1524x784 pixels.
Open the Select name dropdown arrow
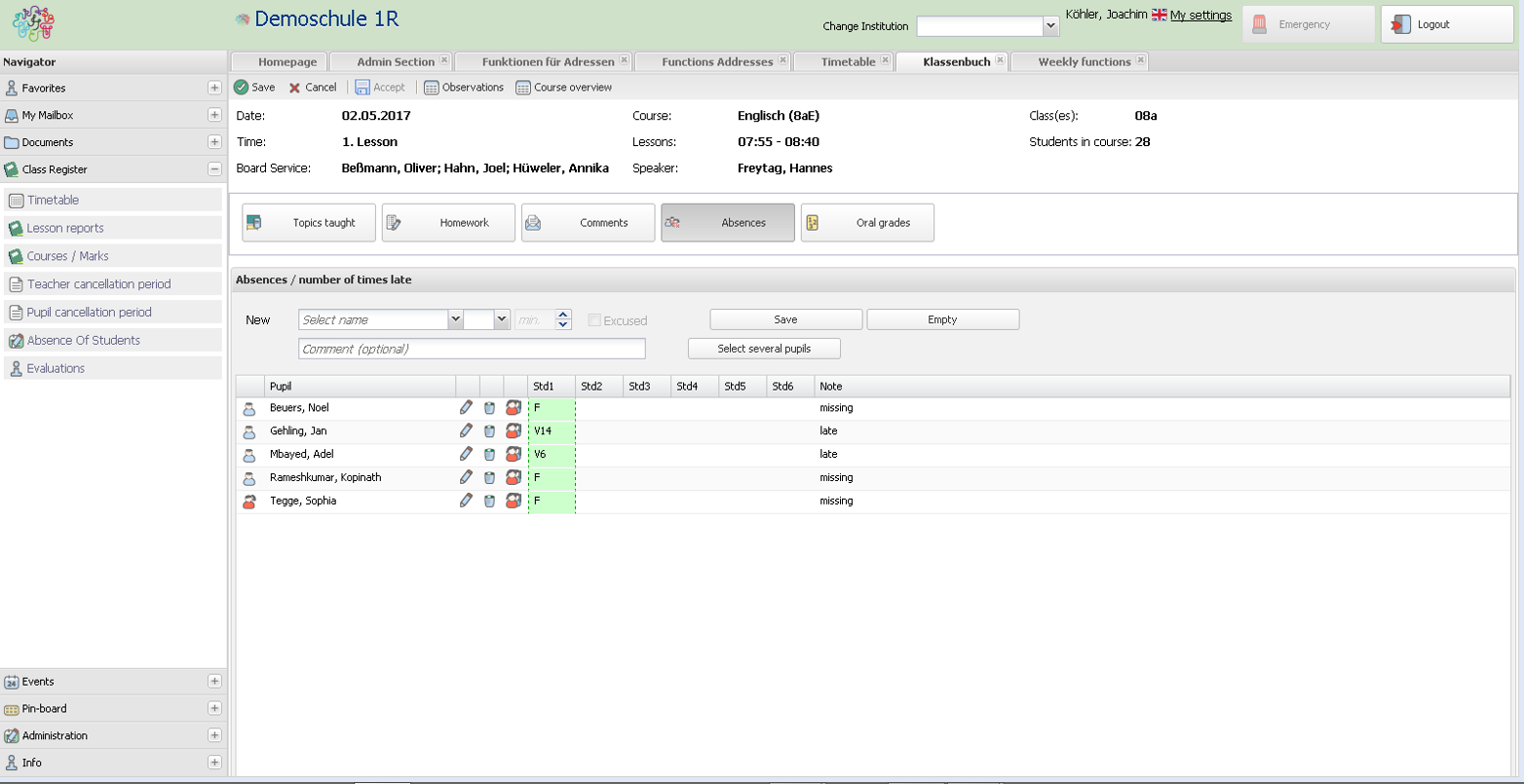tap(455, 319)
